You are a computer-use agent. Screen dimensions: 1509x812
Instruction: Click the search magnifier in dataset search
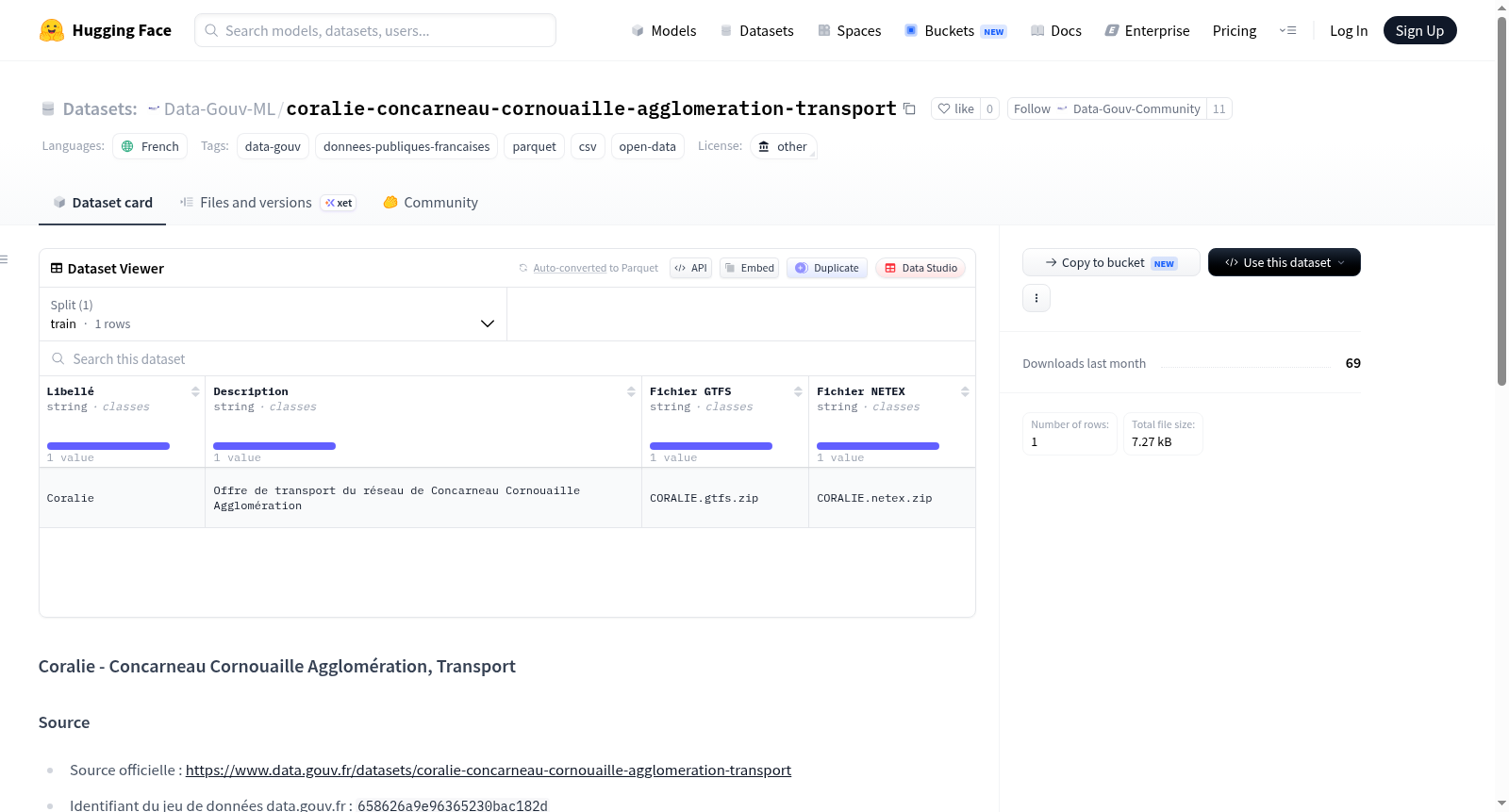tap(58, 358)
